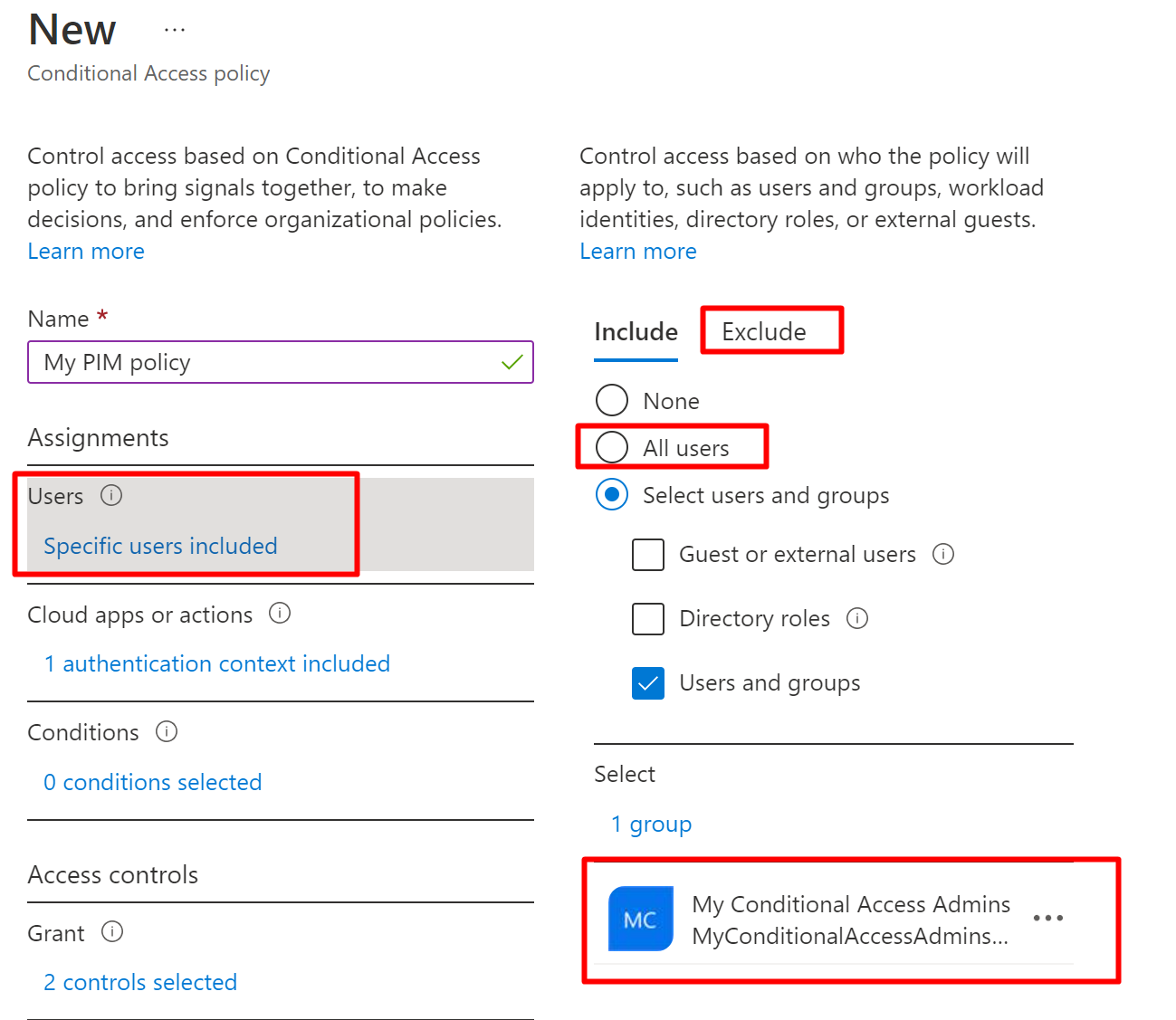Check the Guest or external users checkbox
Viewport: 1176px width, 1020px height.
click(x=648, y=555)
